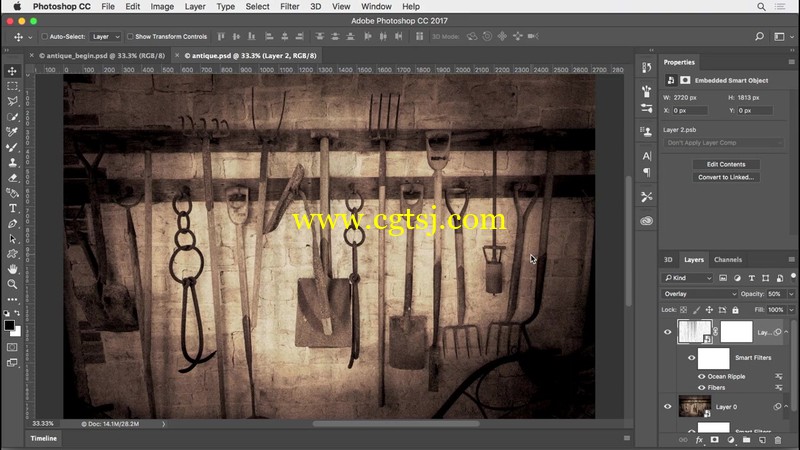Enable the Auto-Select checkbox
800x450 pixels.
(x=44, y=36)
